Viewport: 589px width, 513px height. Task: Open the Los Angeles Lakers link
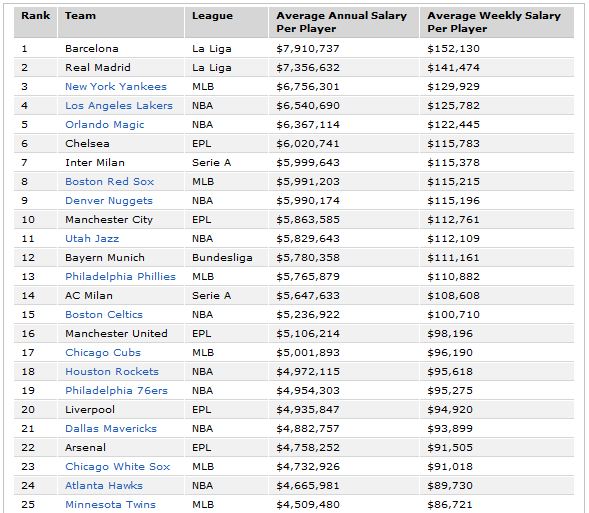point(119,106)
